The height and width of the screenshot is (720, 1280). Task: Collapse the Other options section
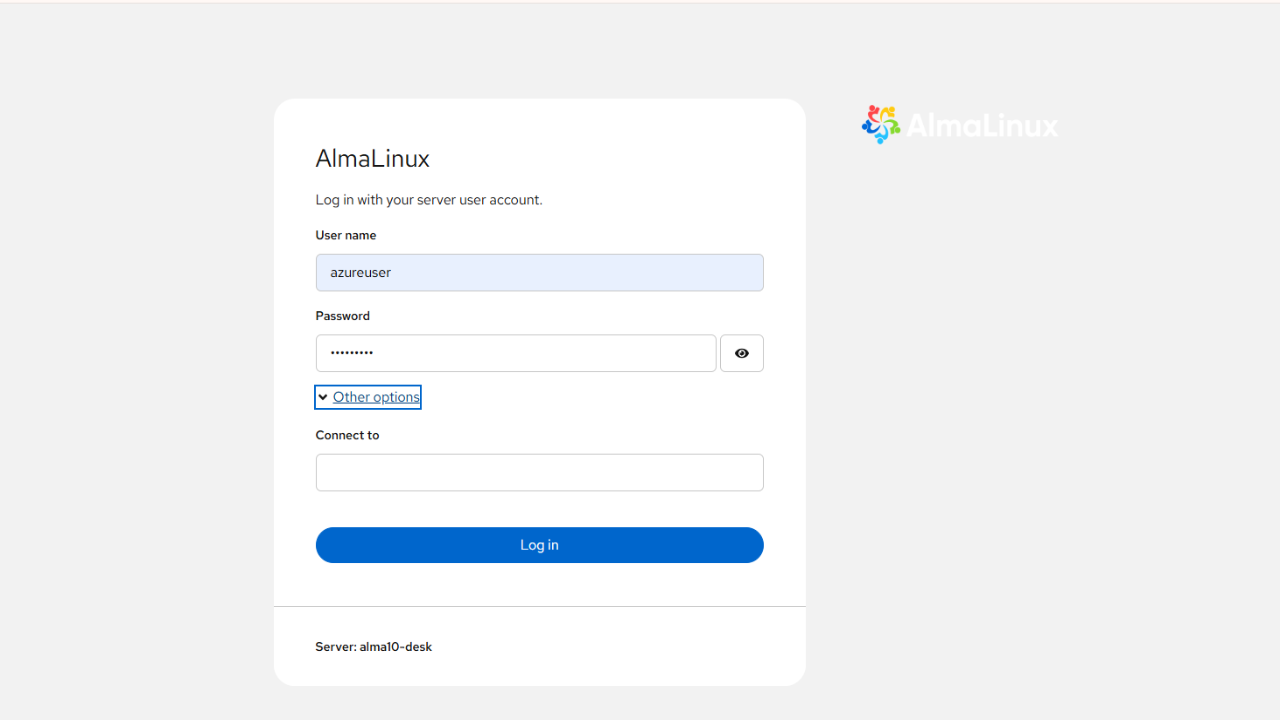click(x=368, y=397)
